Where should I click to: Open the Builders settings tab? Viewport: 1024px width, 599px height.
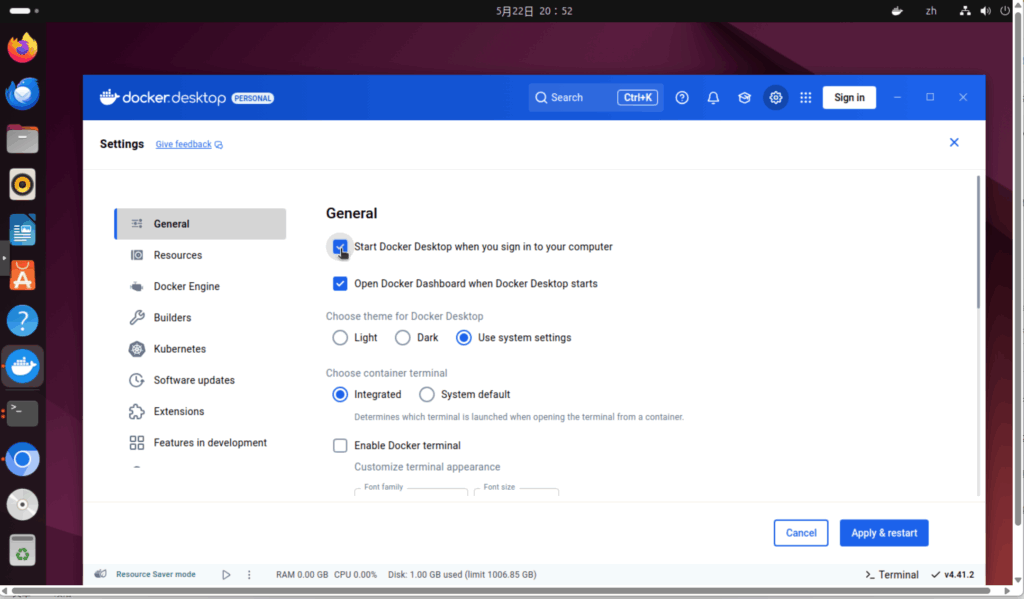pos(200,317)
